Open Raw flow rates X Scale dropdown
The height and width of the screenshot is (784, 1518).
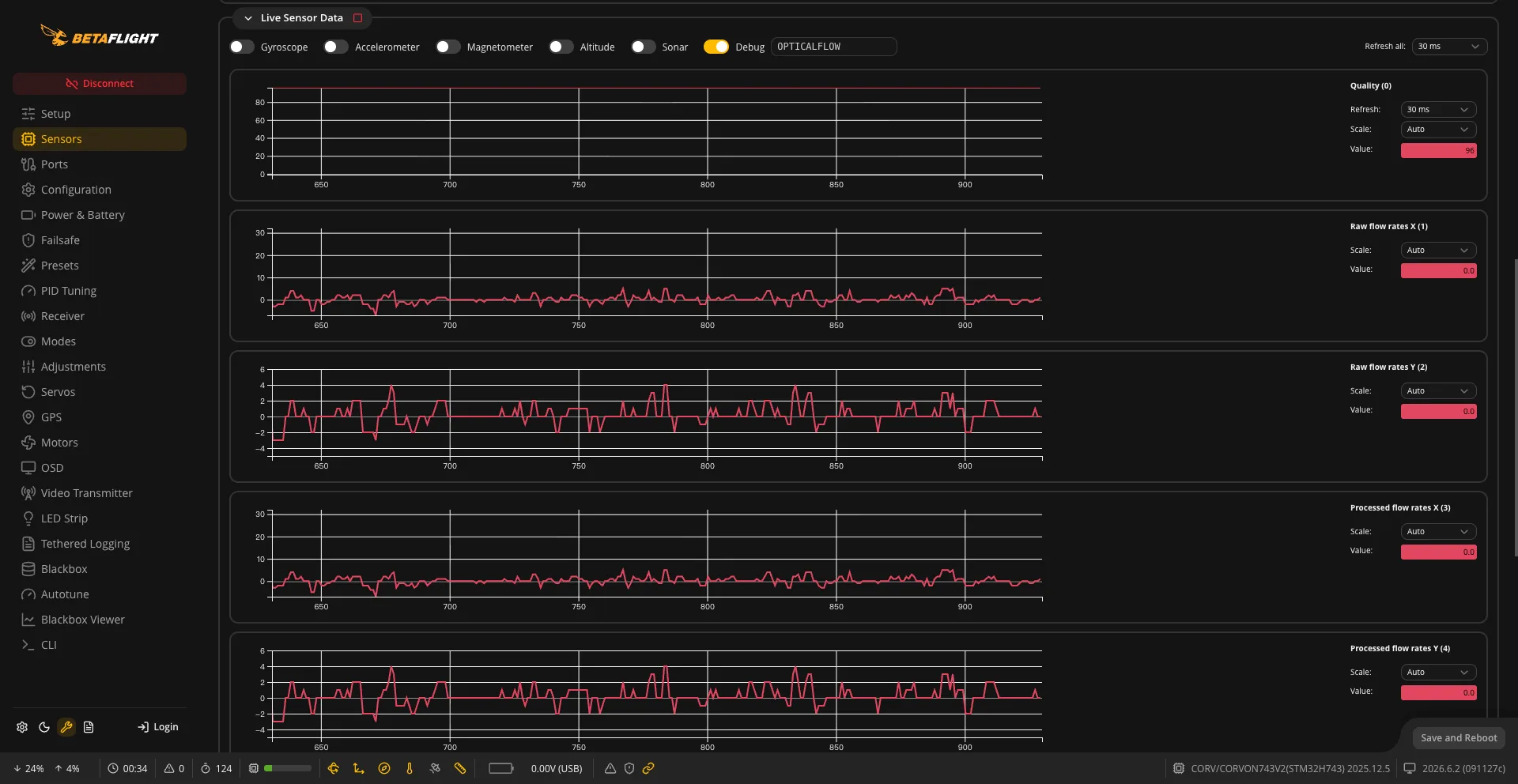1438,251
